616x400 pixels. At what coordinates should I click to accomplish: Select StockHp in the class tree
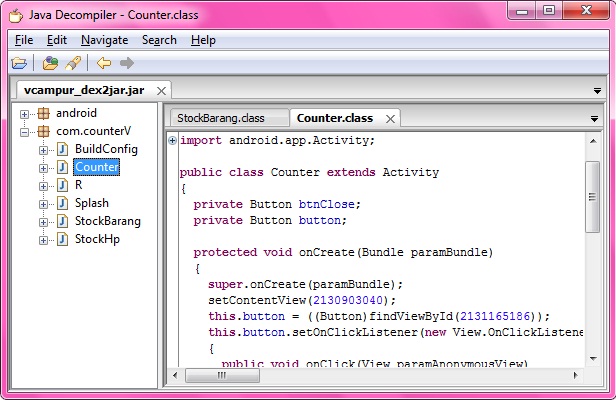97,239
